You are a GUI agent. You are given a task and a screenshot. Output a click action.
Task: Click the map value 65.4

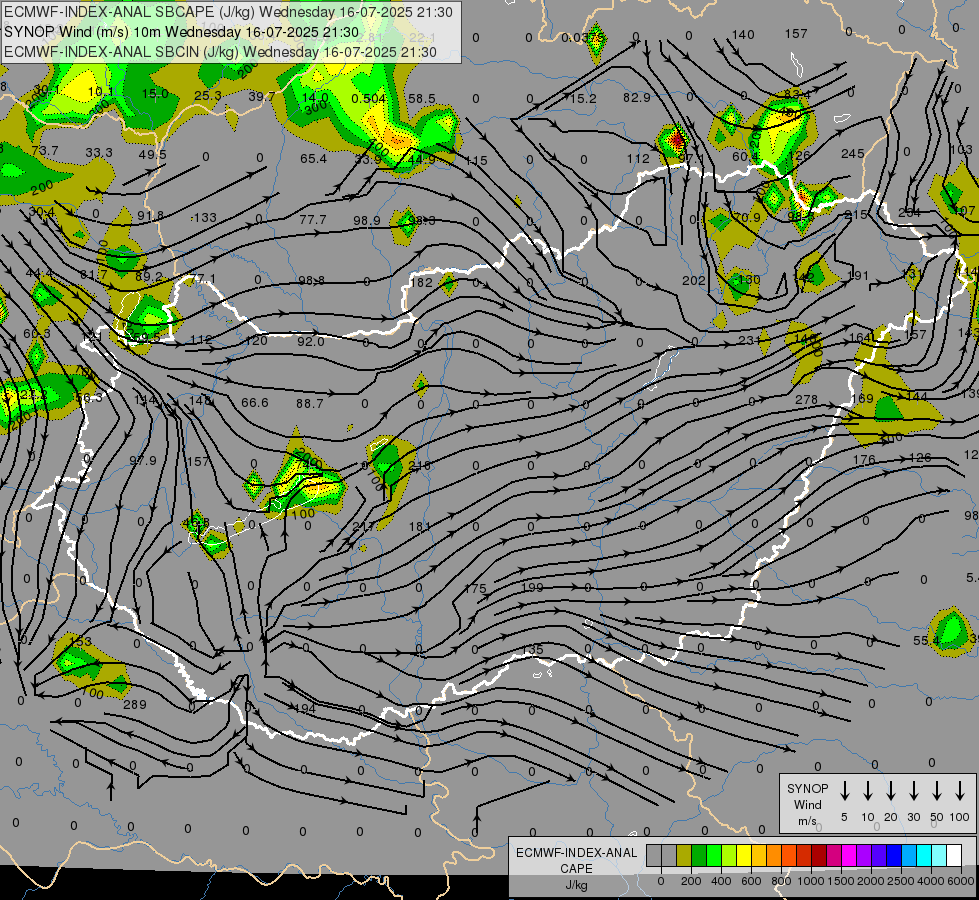[313, 159]
